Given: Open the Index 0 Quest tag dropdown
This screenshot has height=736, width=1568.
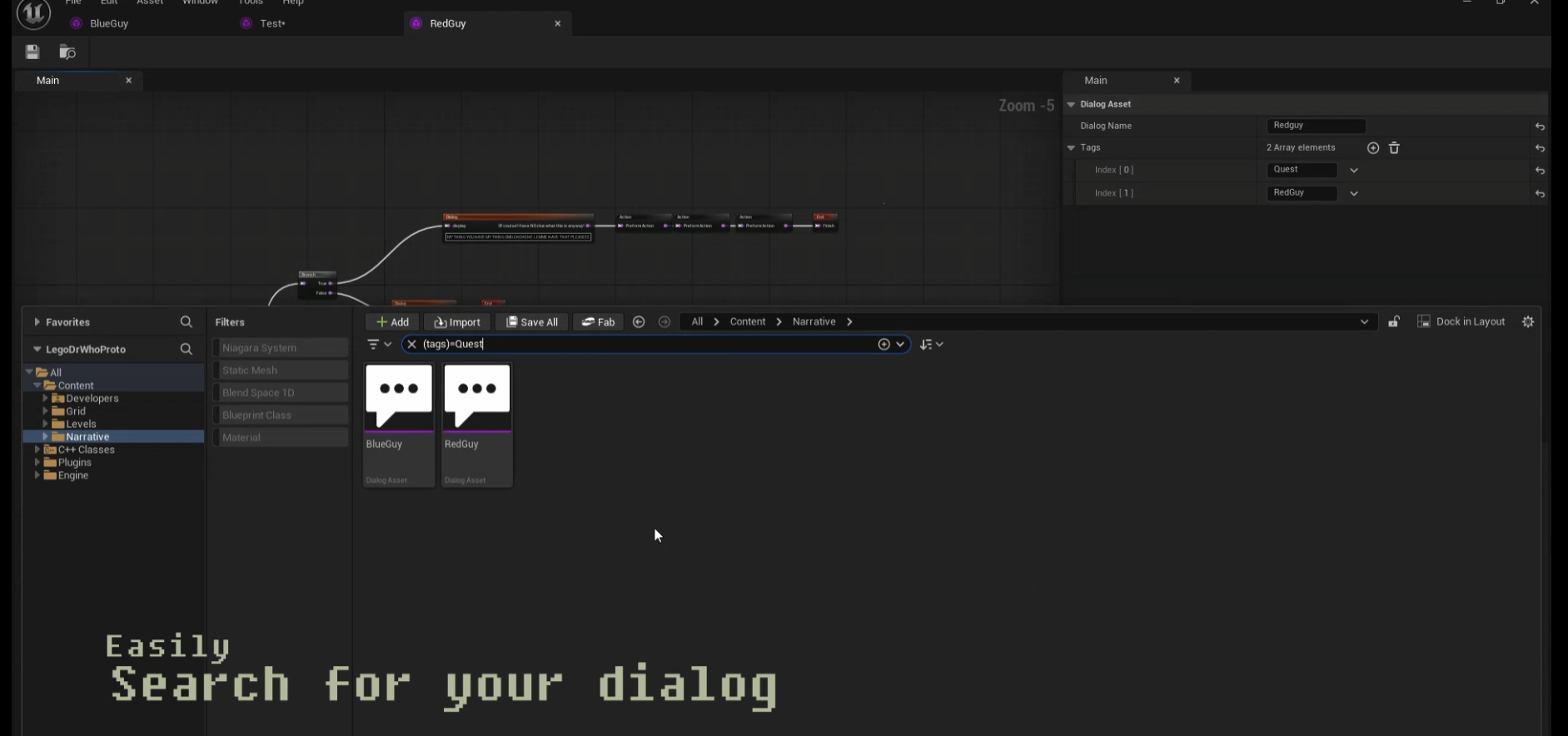Looking at the screenshot, I should (1354, 171).
